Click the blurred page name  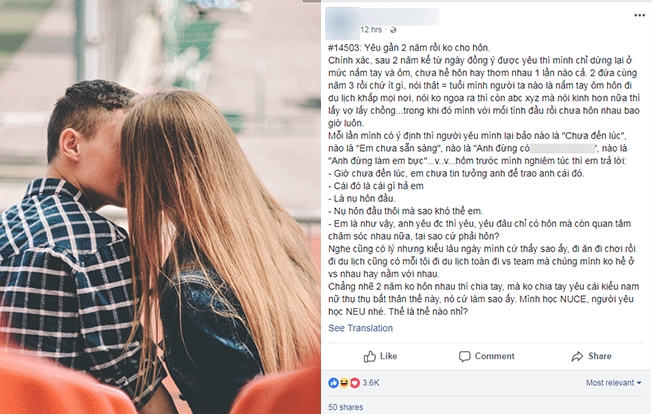(x=400, y=16)
